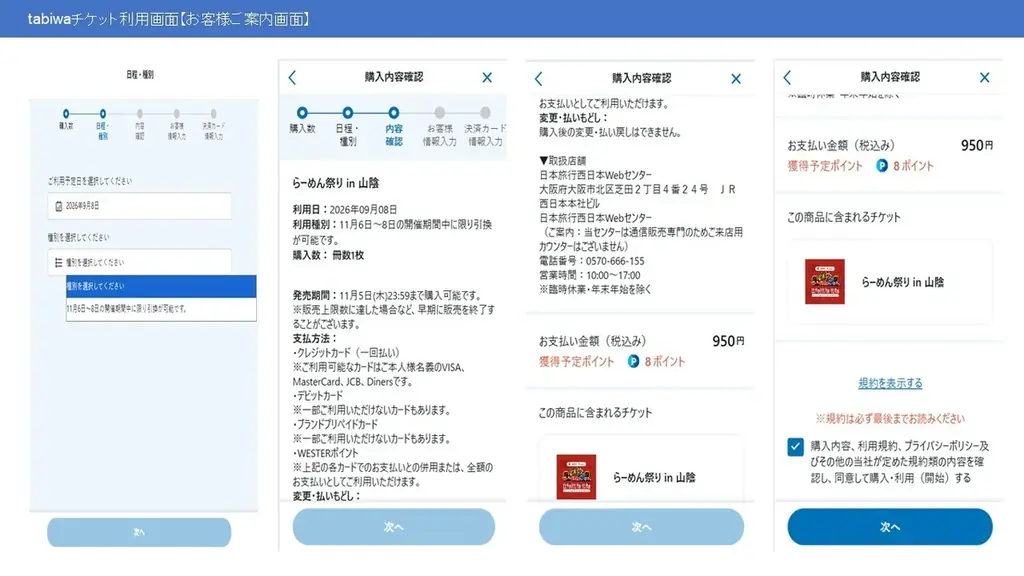Viewport: 1024px width, 576px height.
Task: Click the 決済カード情報入力 step in the second panel
Action: (485, 127)
